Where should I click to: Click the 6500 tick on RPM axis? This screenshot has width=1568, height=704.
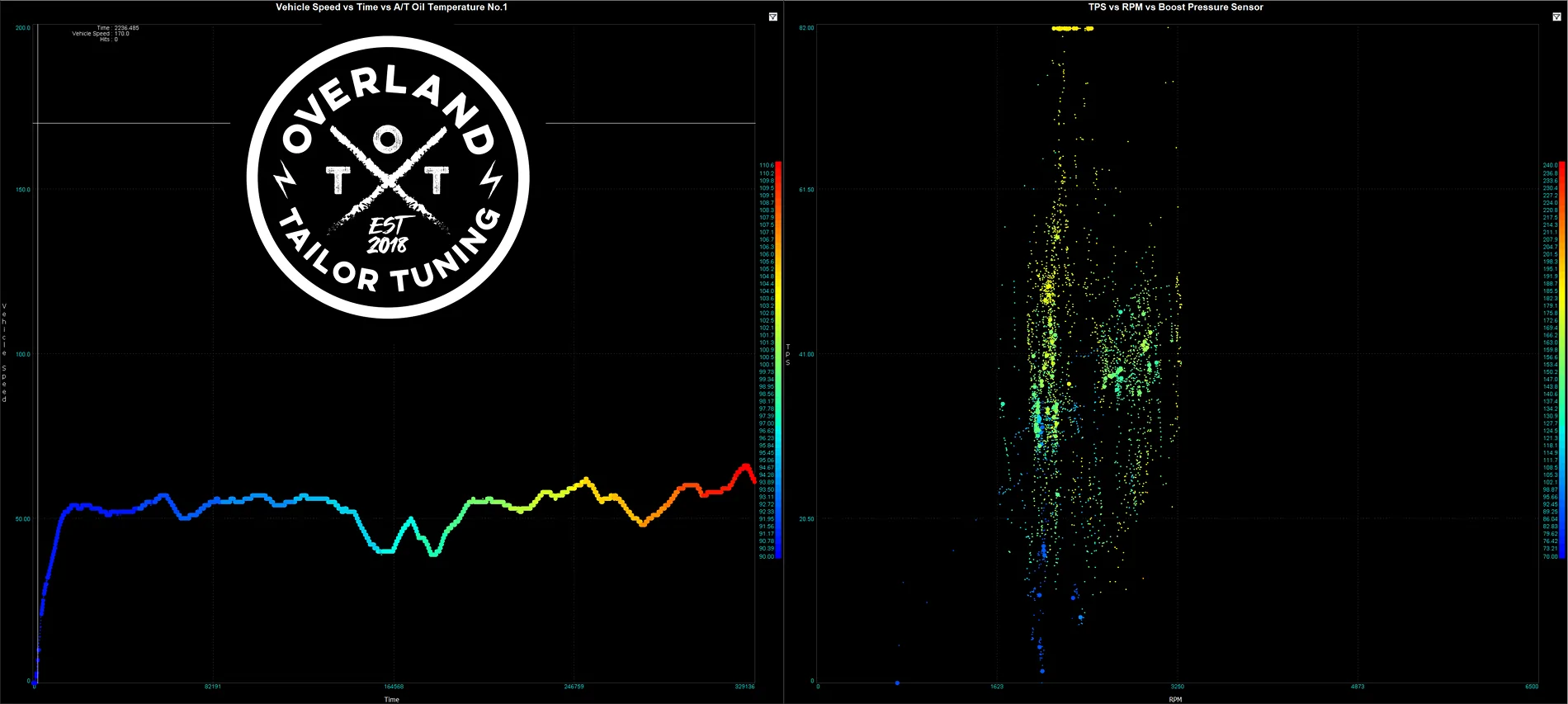click(x=1532, y=687)
